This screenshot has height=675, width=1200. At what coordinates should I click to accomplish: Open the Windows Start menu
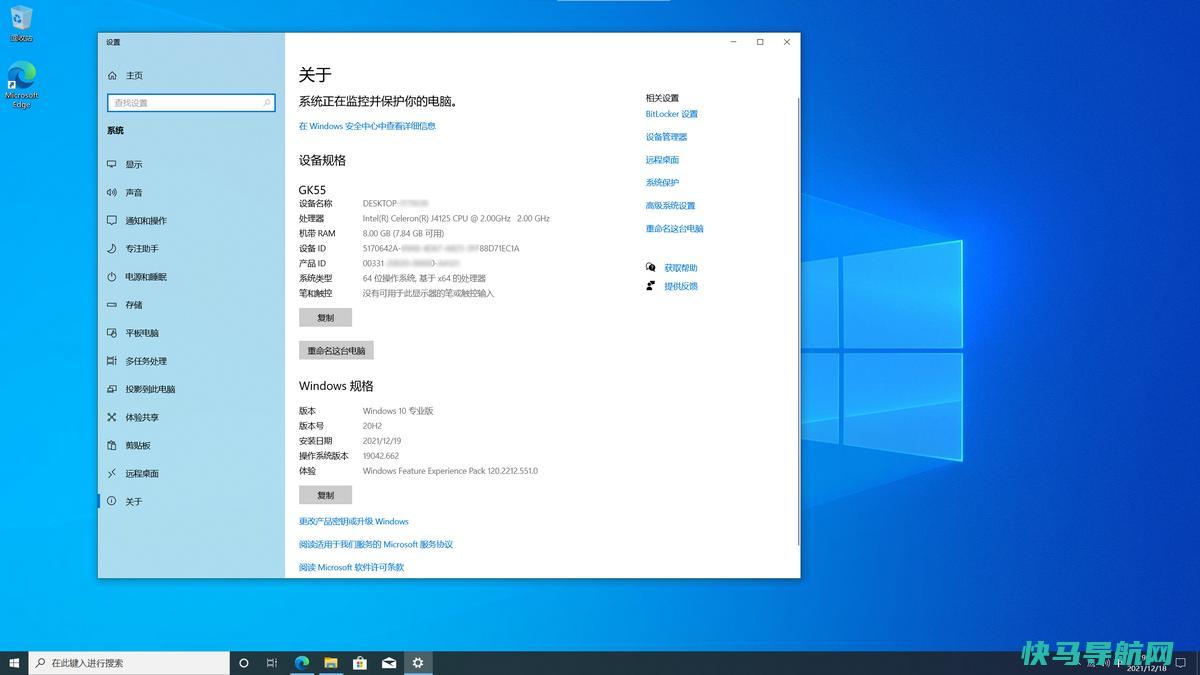(14, 663)
